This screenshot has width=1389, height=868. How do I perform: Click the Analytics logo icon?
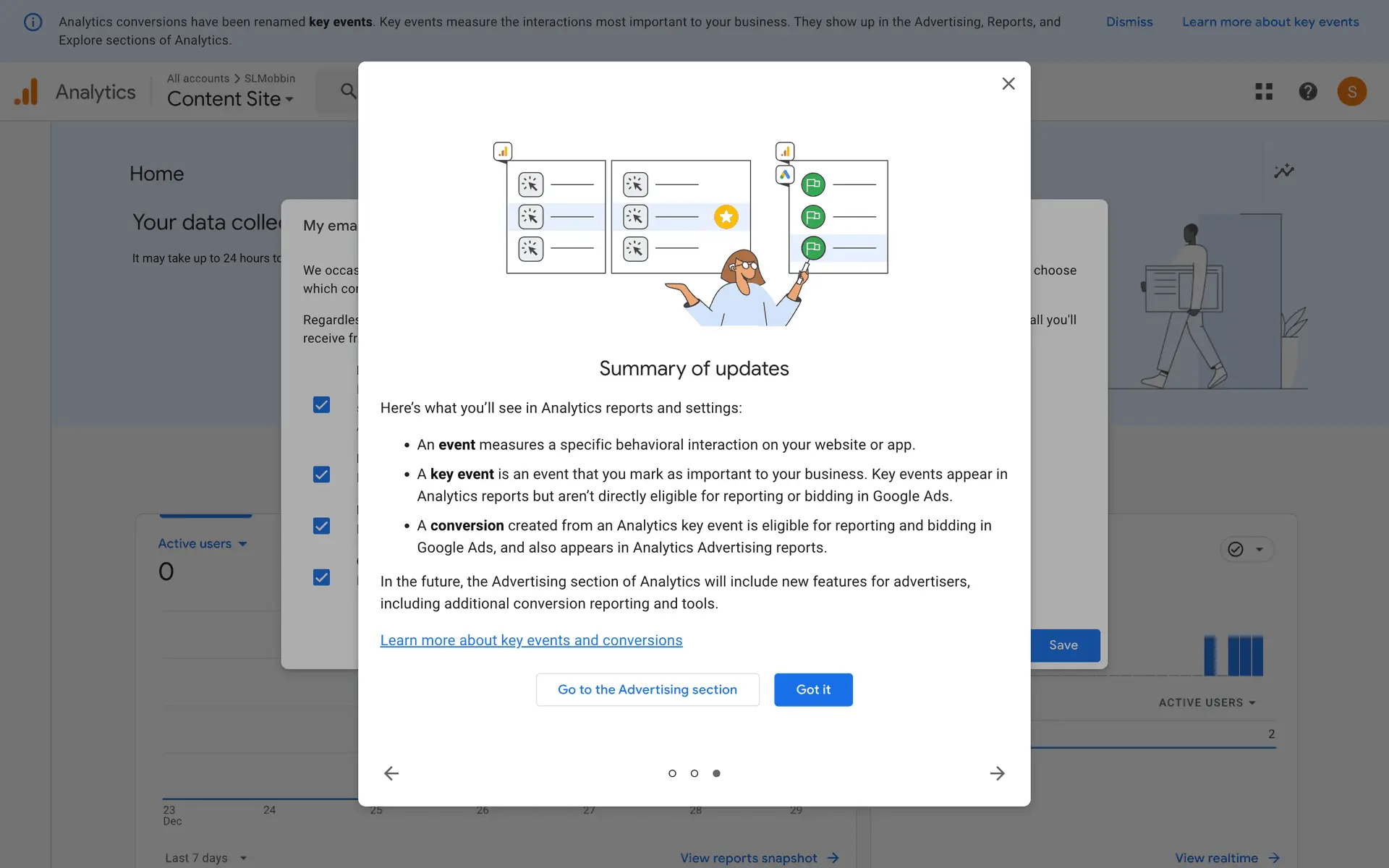click(x=27, y=92)
